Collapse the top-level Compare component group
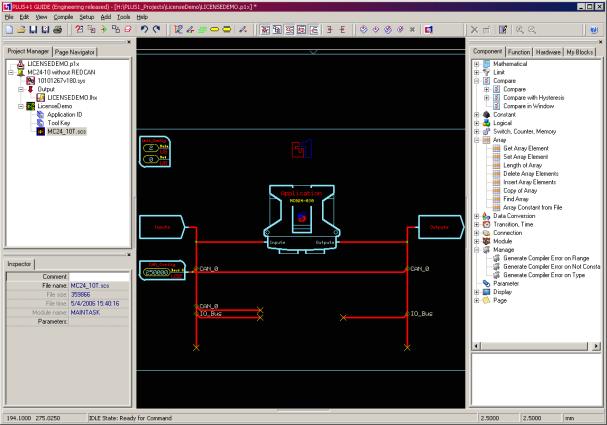This screenshot has width=607, height=425. click(477, 81)
